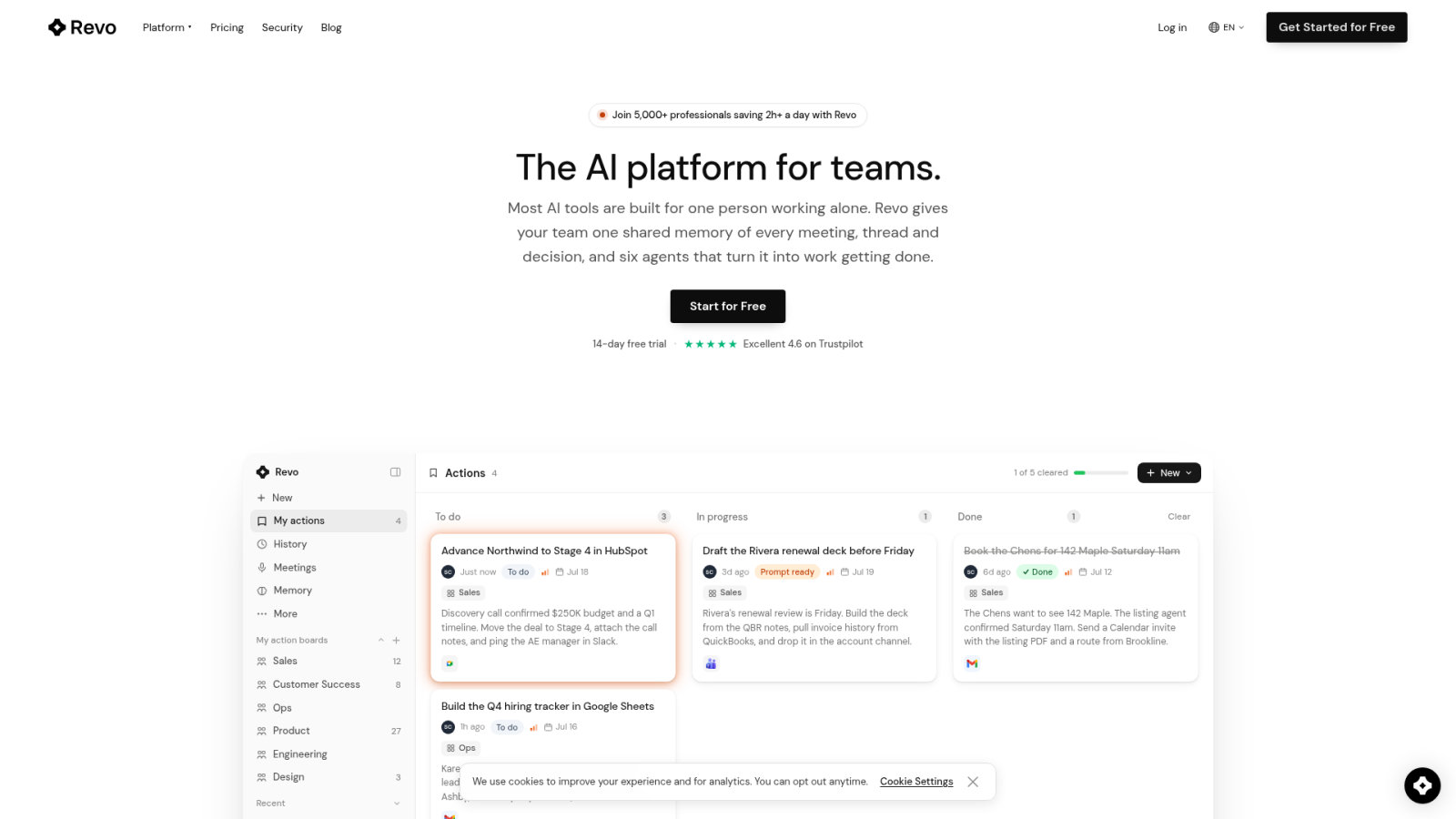Click the Done status tag on Chens card

pos(1037,572)
